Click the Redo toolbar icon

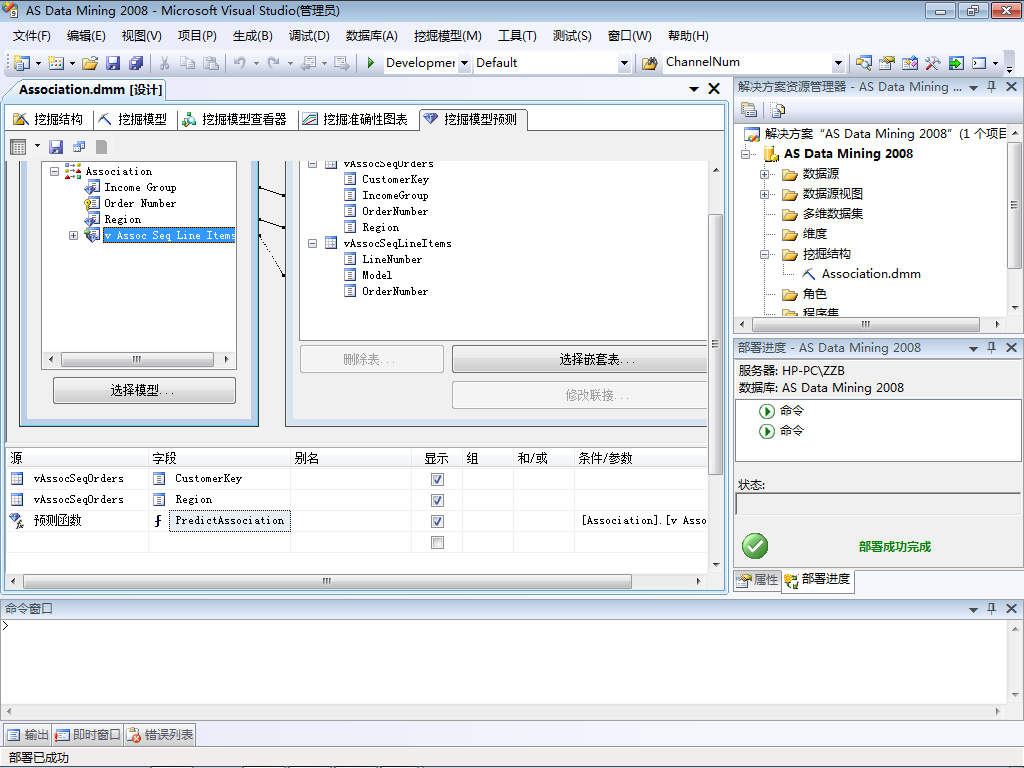pyautogui.click(x=274, y=63)
